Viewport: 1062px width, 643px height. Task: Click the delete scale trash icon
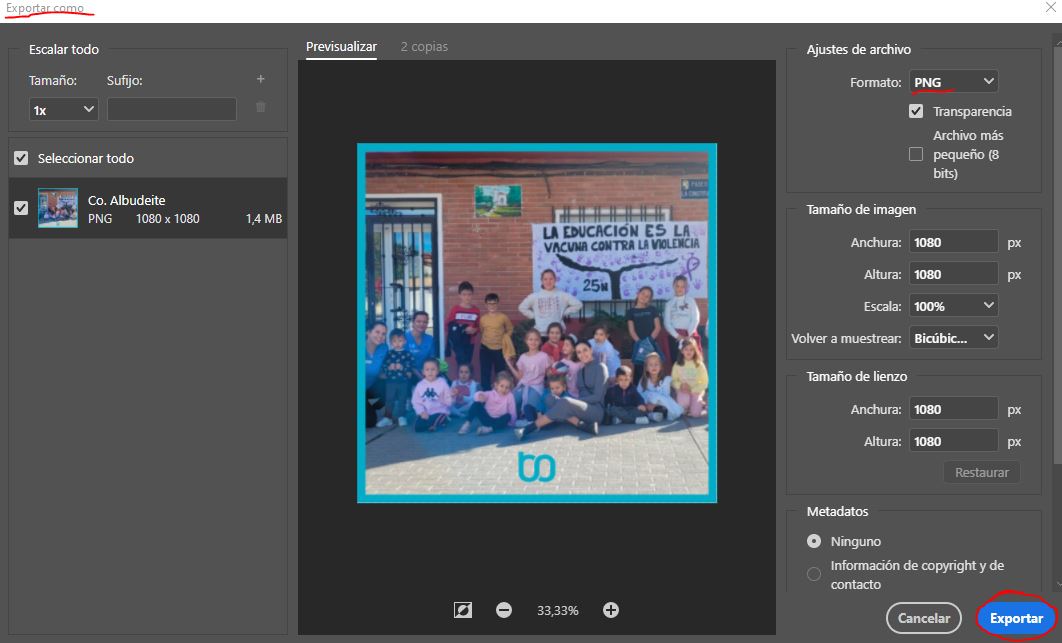(260, 107)
